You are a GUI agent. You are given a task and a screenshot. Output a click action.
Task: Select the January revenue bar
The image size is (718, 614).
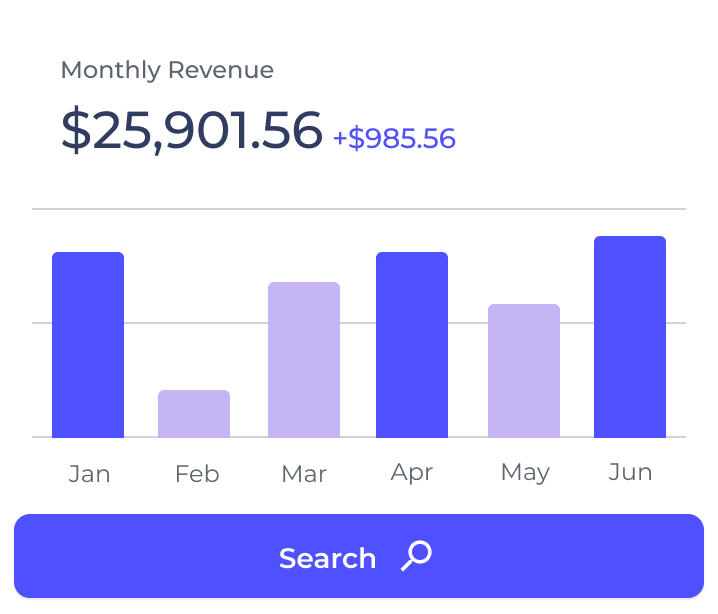pos(88,345)
